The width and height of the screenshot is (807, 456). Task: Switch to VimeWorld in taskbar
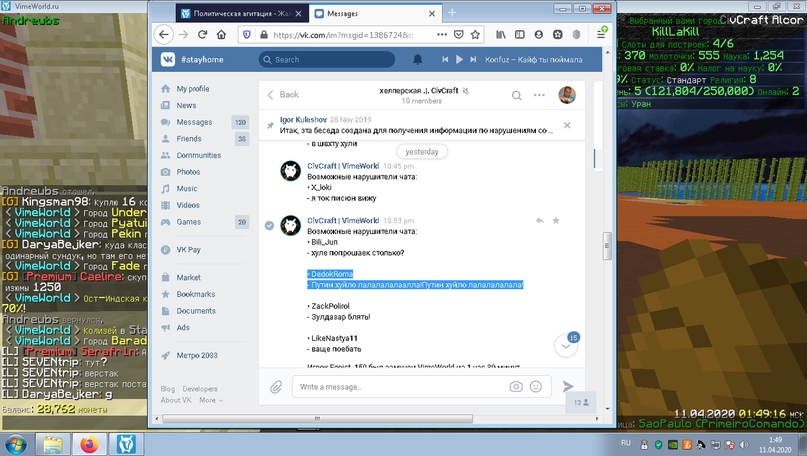pos(126,444)
